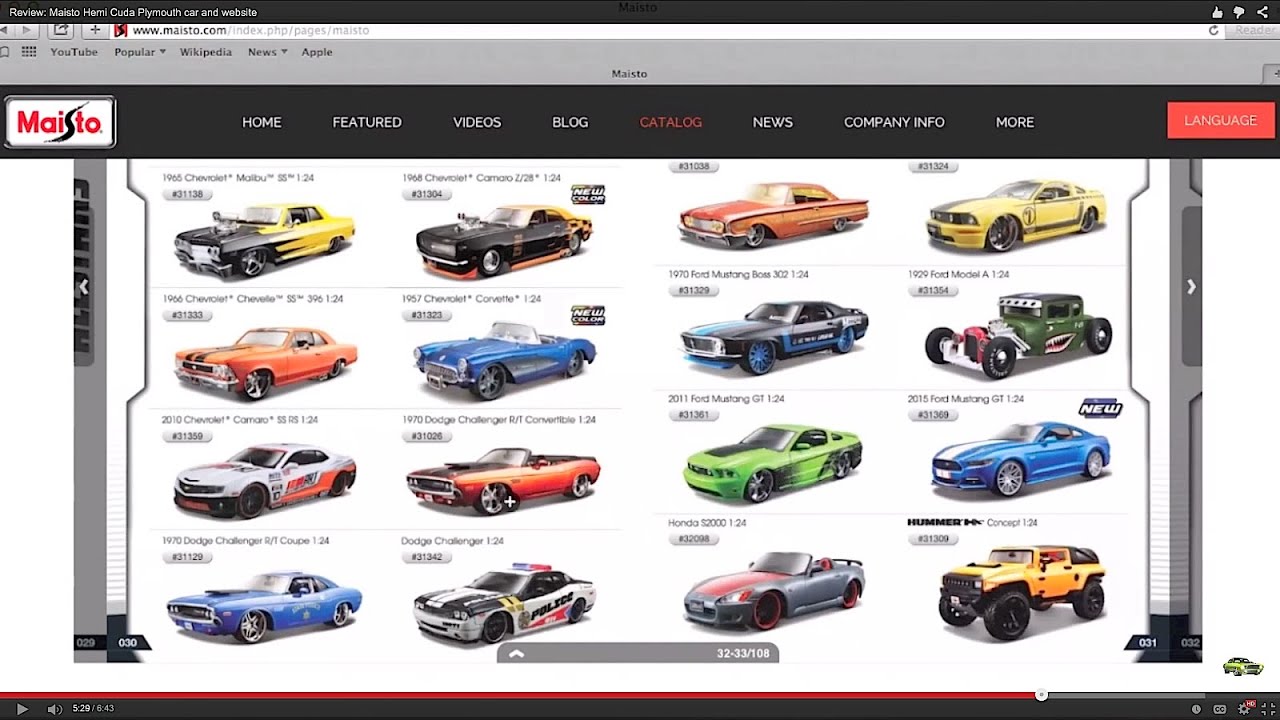Click item number tag #32098
Image resolution: width=1280 pixels, height=720 pixels.
[693, 538]
